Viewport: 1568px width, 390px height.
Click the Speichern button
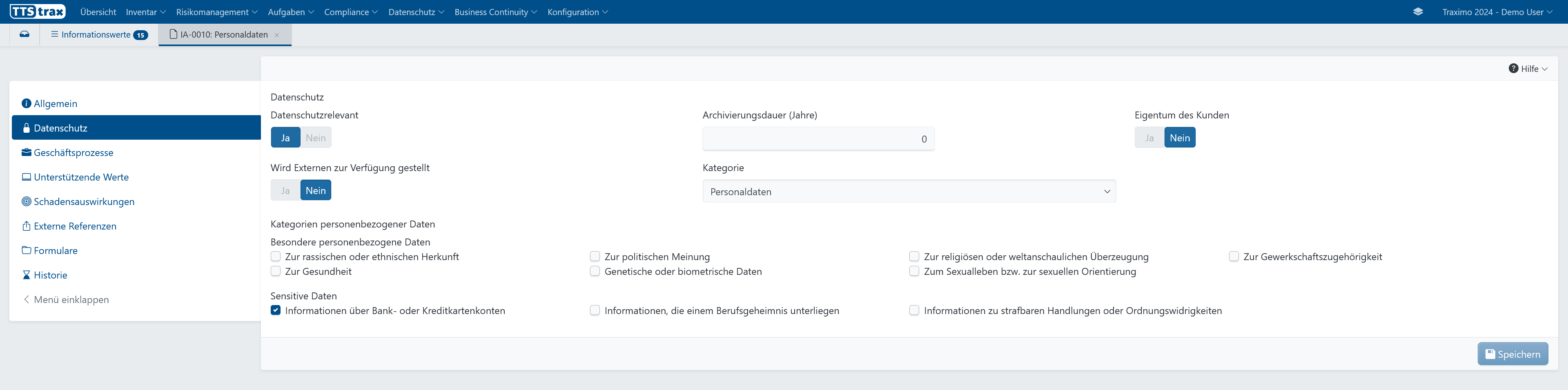[1512, 354]
